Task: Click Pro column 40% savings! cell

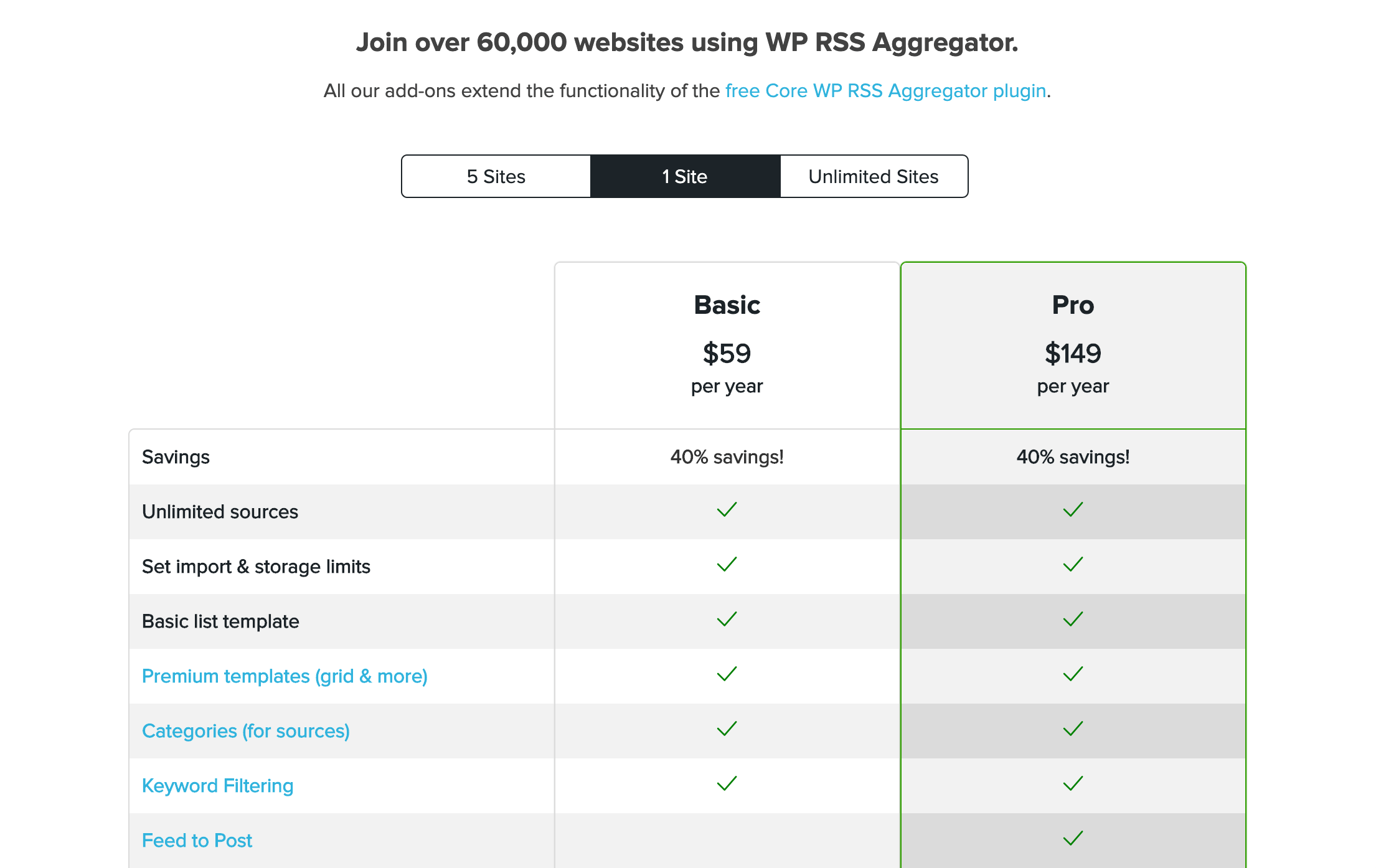Action: click(x=1073, y=457)
